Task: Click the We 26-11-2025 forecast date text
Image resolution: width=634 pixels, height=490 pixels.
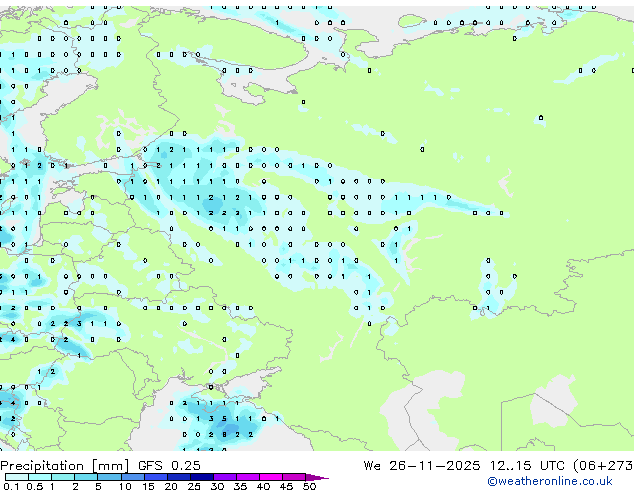Action: point(422,466)
